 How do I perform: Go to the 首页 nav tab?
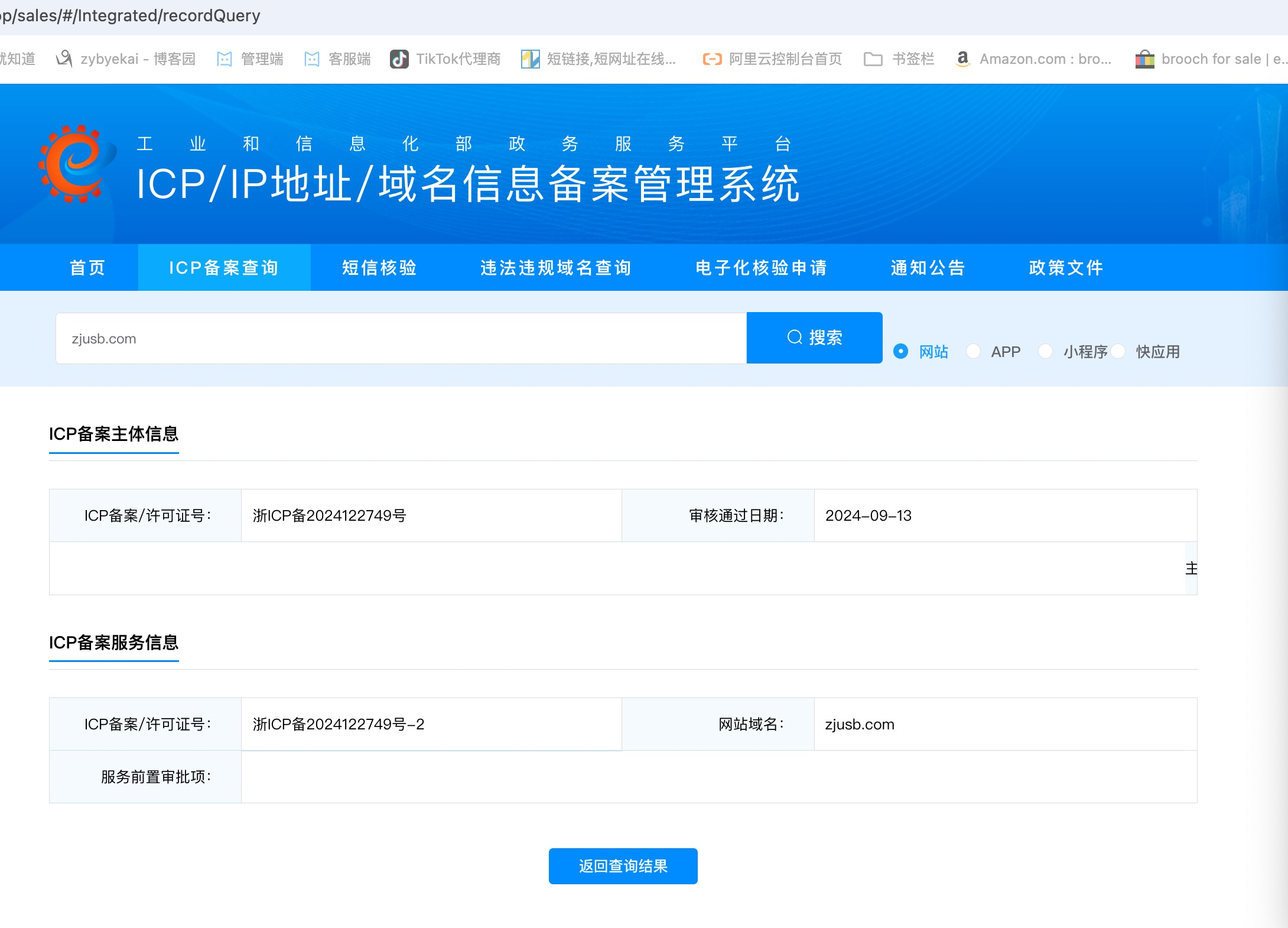(x=87, y=268)
